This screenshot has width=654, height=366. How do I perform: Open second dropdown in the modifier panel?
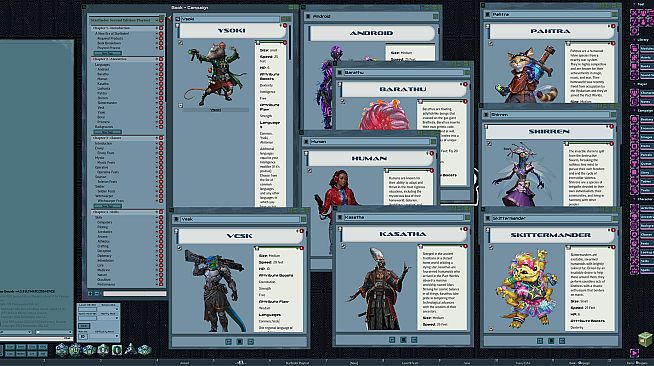(x=109, y=318)
